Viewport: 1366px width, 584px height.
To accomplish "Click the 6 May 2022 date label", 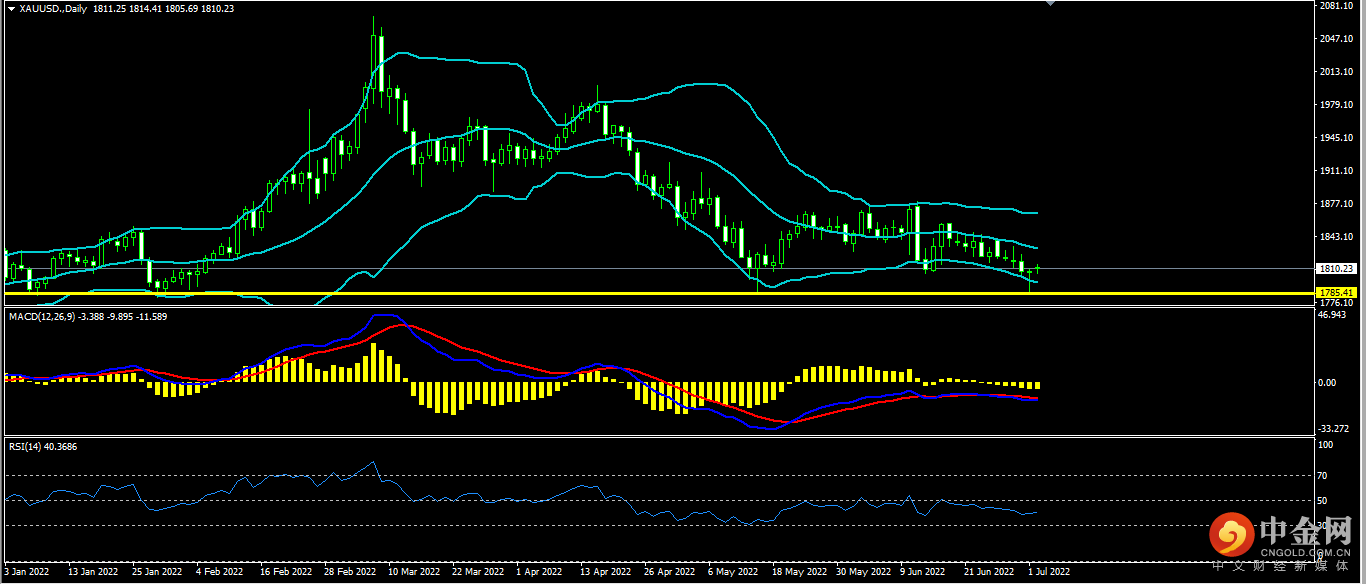I will point(734,572).
